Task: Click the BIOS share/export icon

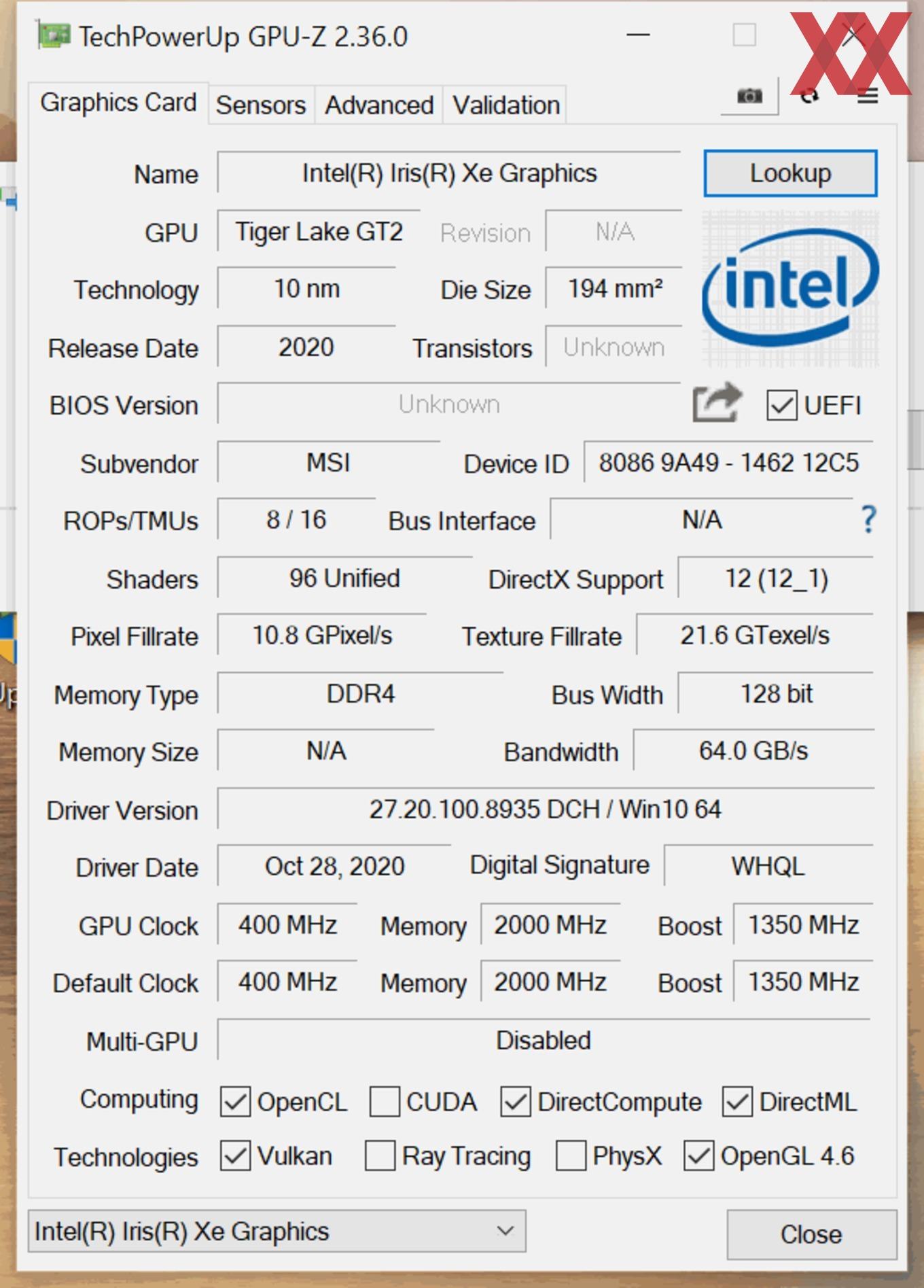Action: [x=717, y=402]
